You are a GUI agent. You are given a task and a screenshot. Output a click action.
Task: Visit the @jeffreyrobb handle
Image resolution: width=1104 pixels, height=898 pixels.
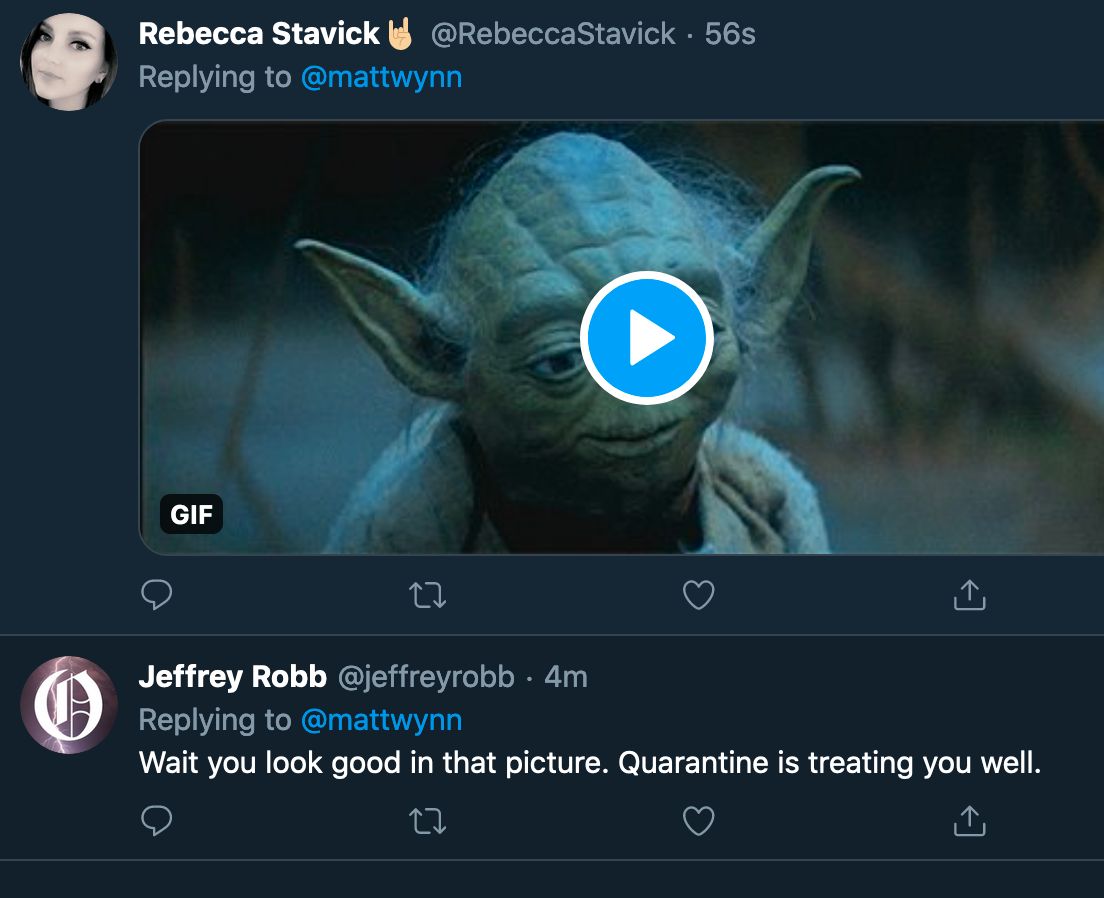coord(426,677)
